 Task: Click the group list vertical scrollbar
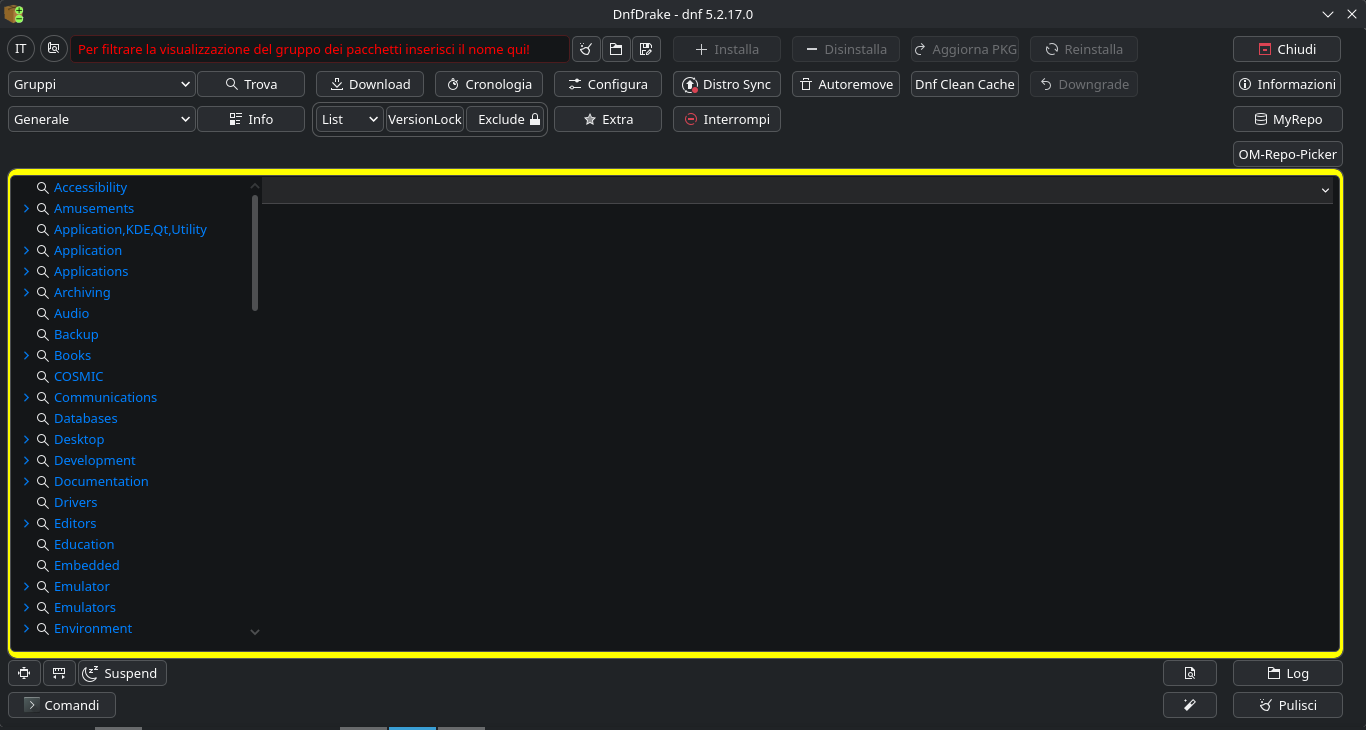tap(255, 252)
